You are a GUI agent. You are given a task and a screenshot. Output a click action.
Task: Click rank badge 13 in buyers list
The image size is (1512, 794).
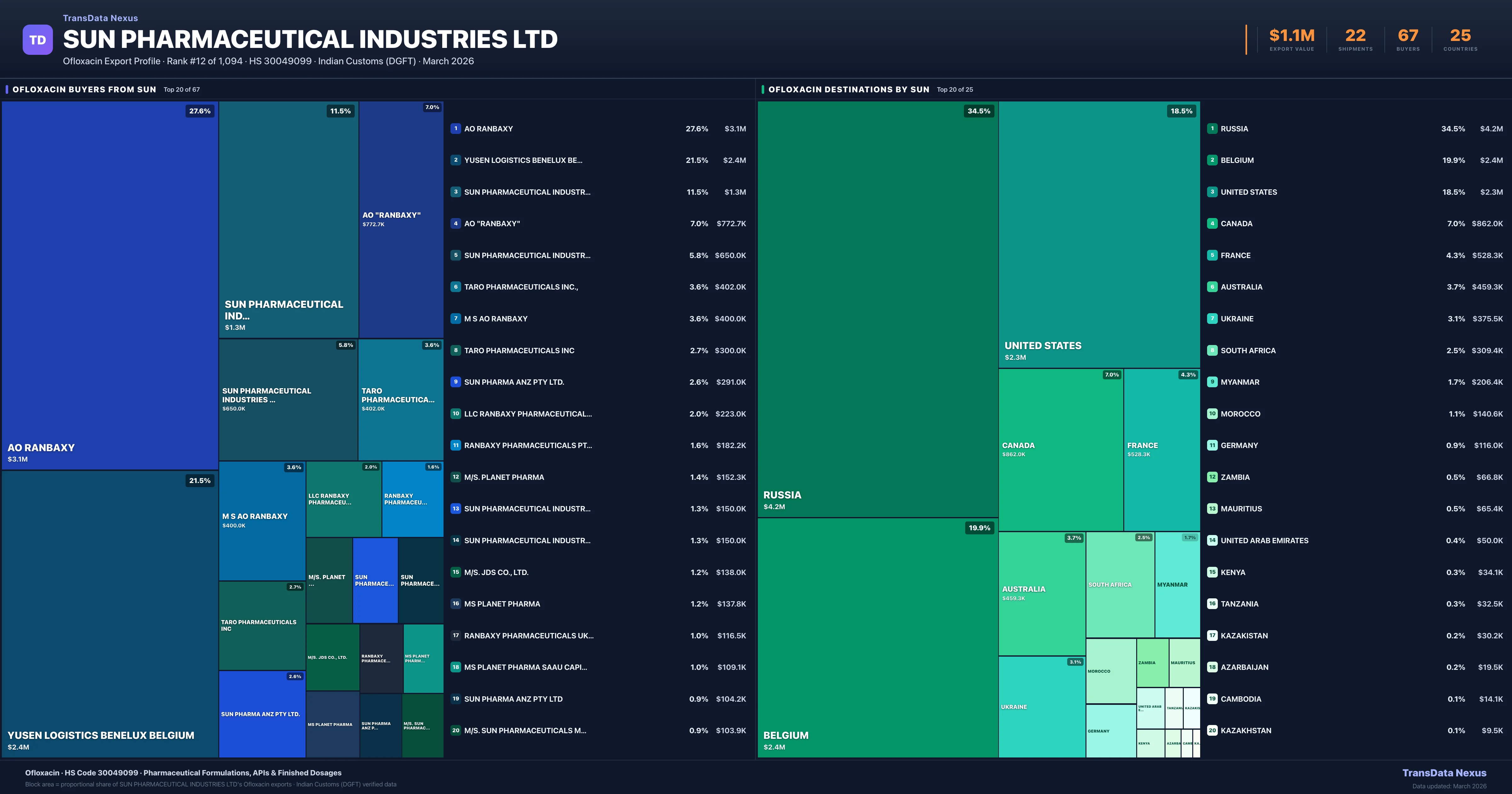tap(455, 509)
